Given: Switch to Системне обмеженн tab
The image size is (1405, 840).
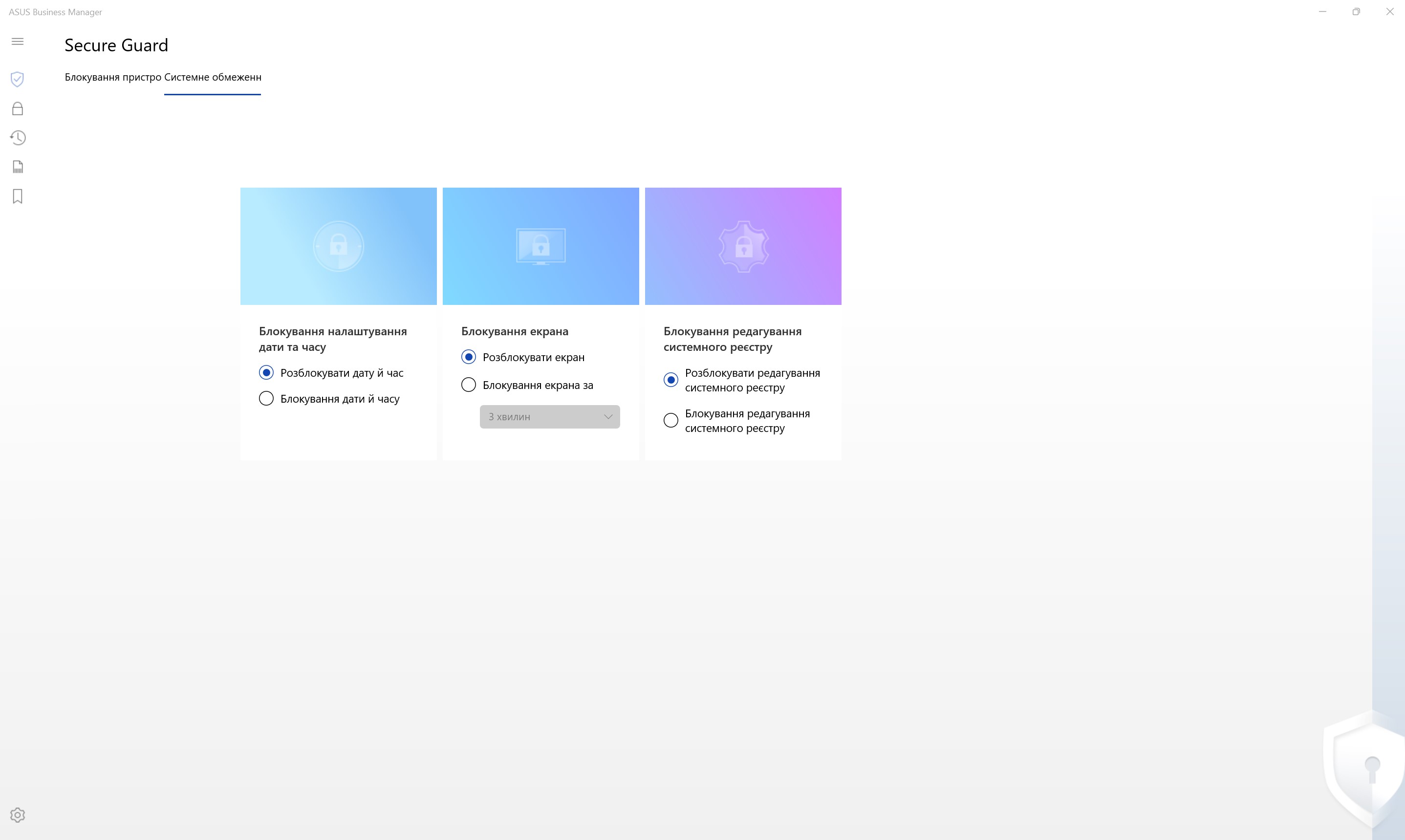Looking at the screenshot, I should [x=213, y=77].
